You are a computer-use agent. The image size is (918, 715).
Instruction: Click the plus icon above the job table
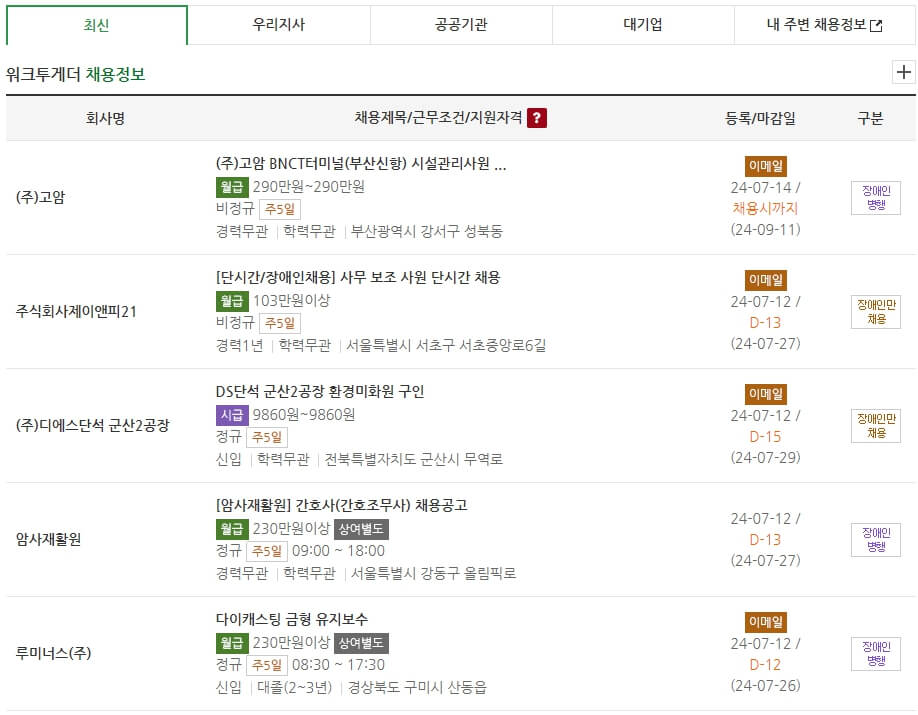905,72
